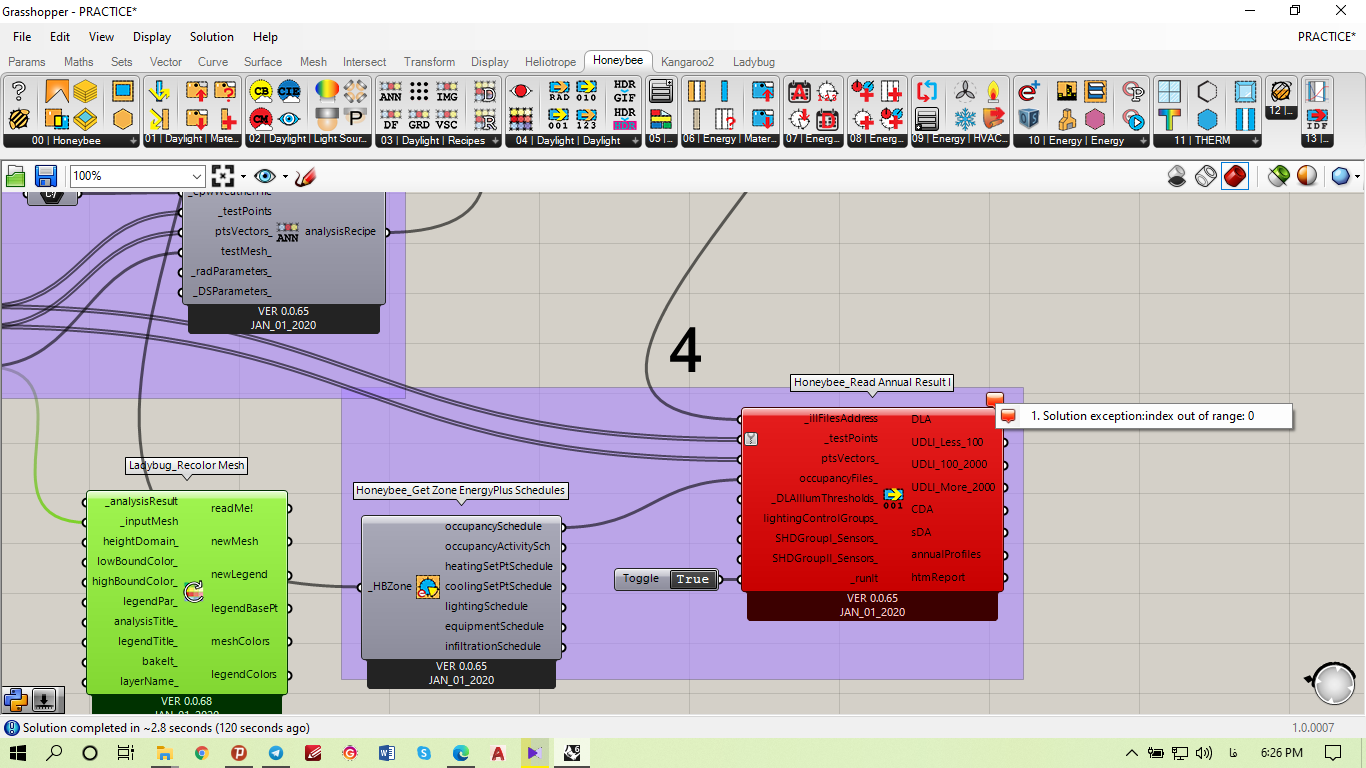The height and width of the screenshot is (768, 1366).
Task: Toggle the Boolean Toggle True value
Action: 692,579
